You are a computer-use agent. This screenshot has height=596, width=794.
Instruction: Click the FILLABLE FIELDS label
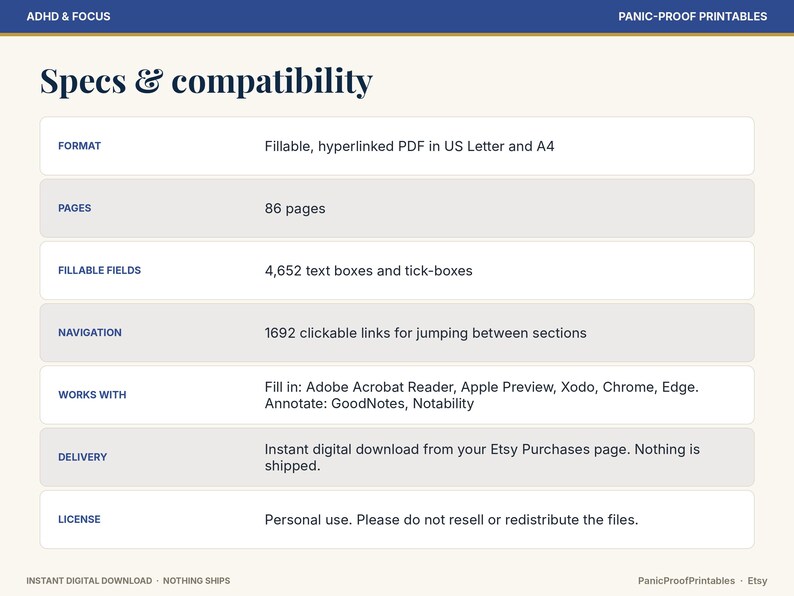pos(99,270)
